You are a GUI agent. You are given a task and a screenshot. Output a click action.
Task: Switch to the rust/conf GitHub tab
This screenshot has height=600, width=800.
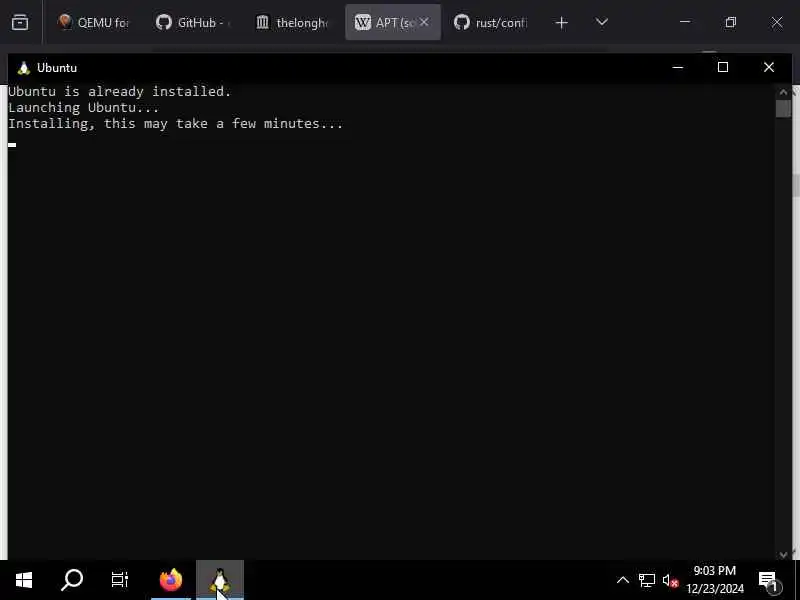(x=491, y=22)
